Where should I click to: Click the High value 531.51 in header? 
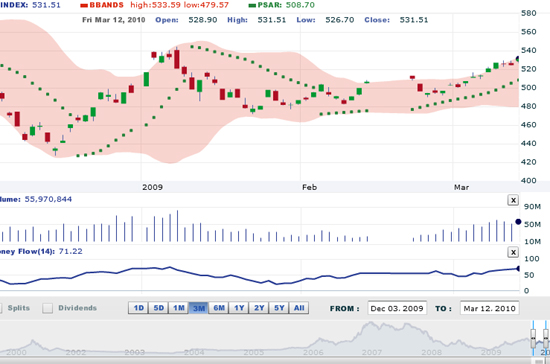(x=272, y=20)
